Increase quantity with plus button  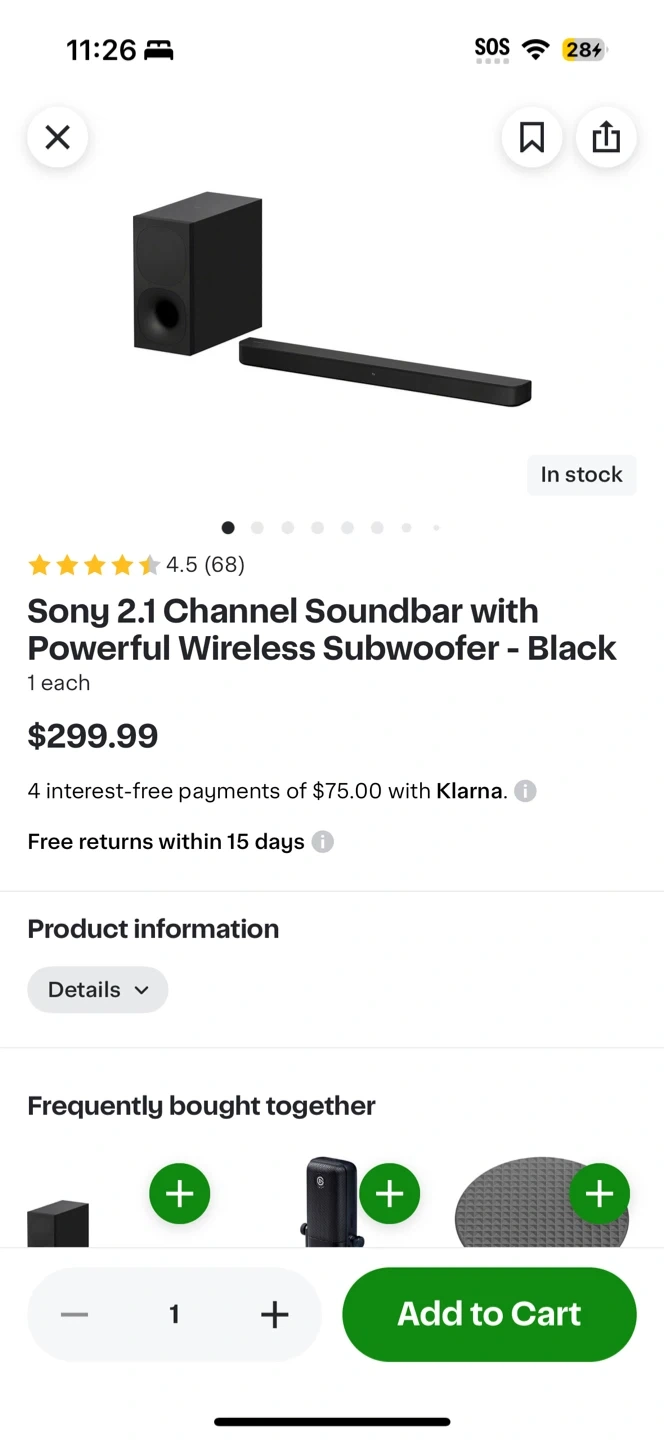click(x=274, y=1314)
